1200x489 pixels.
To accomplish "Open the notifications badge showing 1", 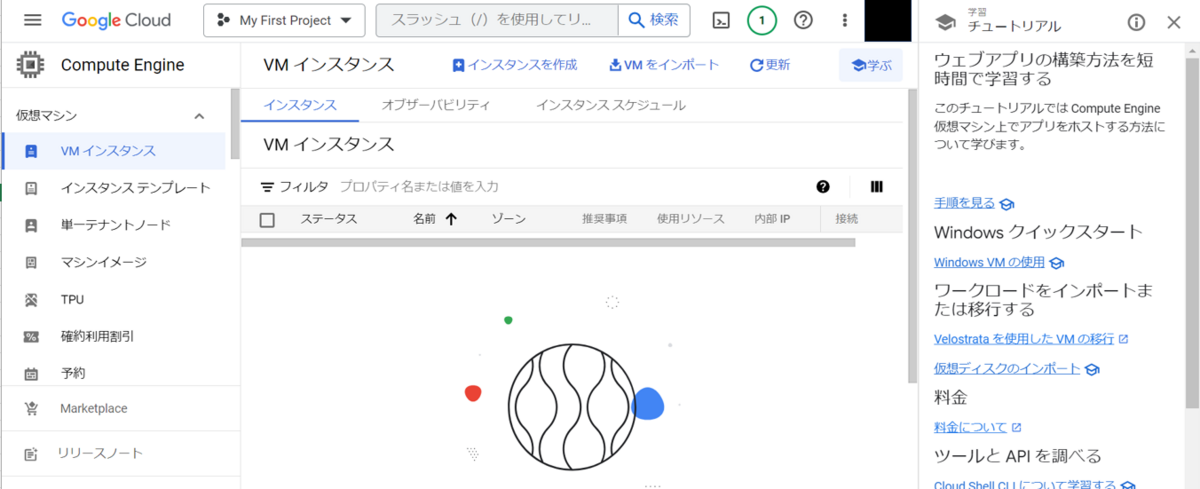I will (762, 20).
